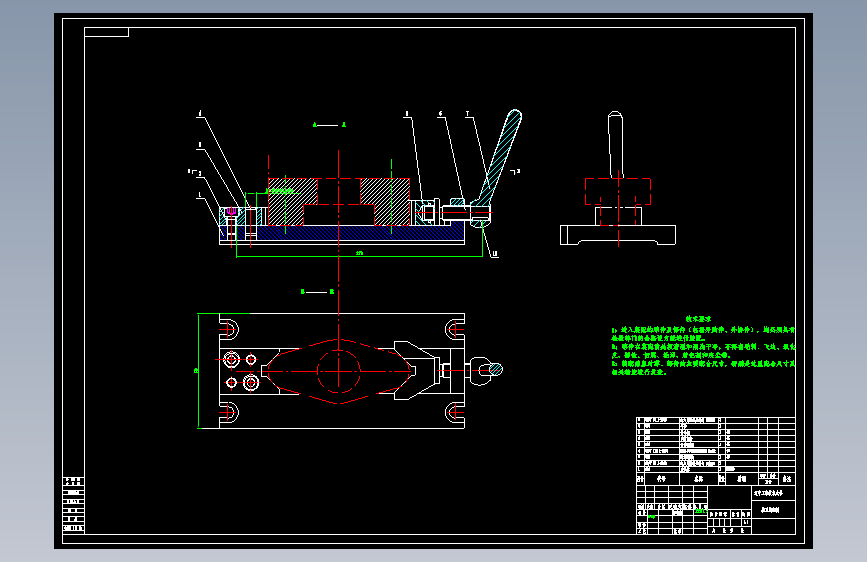The height and width of the screenshot is (562, 867).
Task: Click the bottom-right U-slot in plan view
Action: (x=455, y=412)
